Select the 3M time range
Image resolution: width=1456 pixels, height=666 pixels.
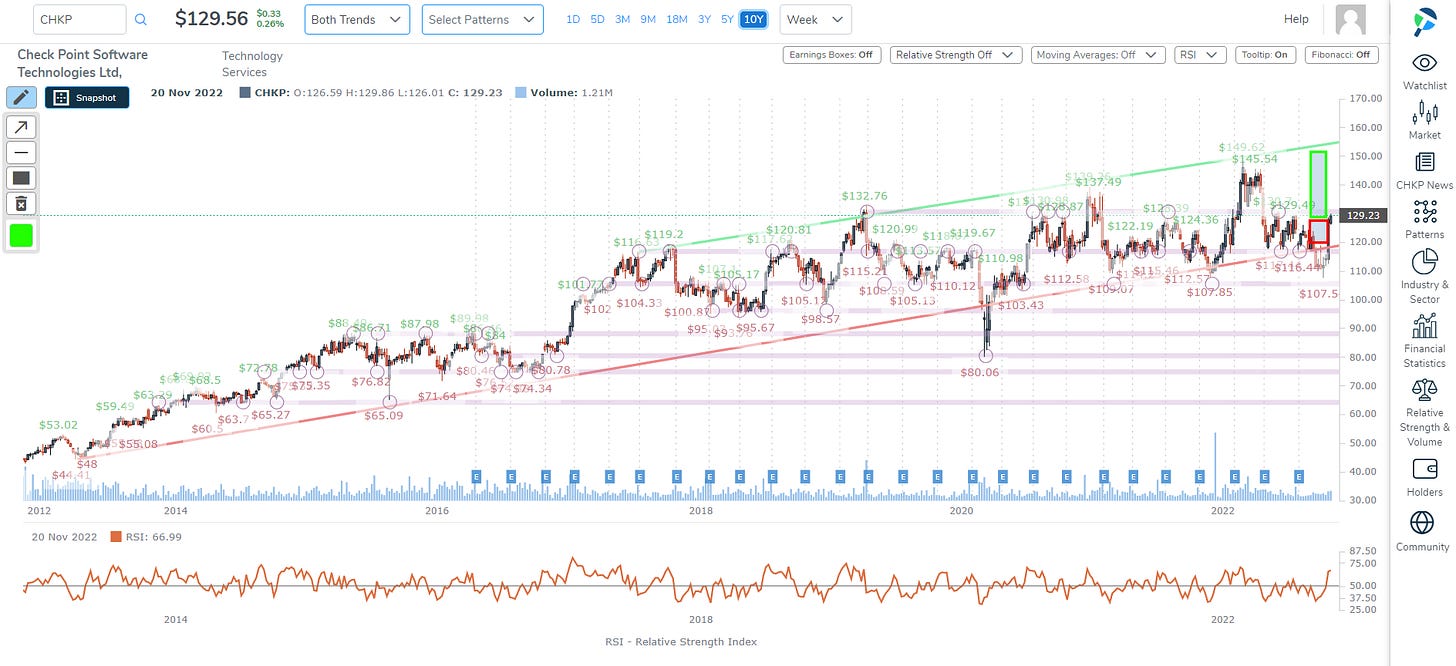[622, 19]
